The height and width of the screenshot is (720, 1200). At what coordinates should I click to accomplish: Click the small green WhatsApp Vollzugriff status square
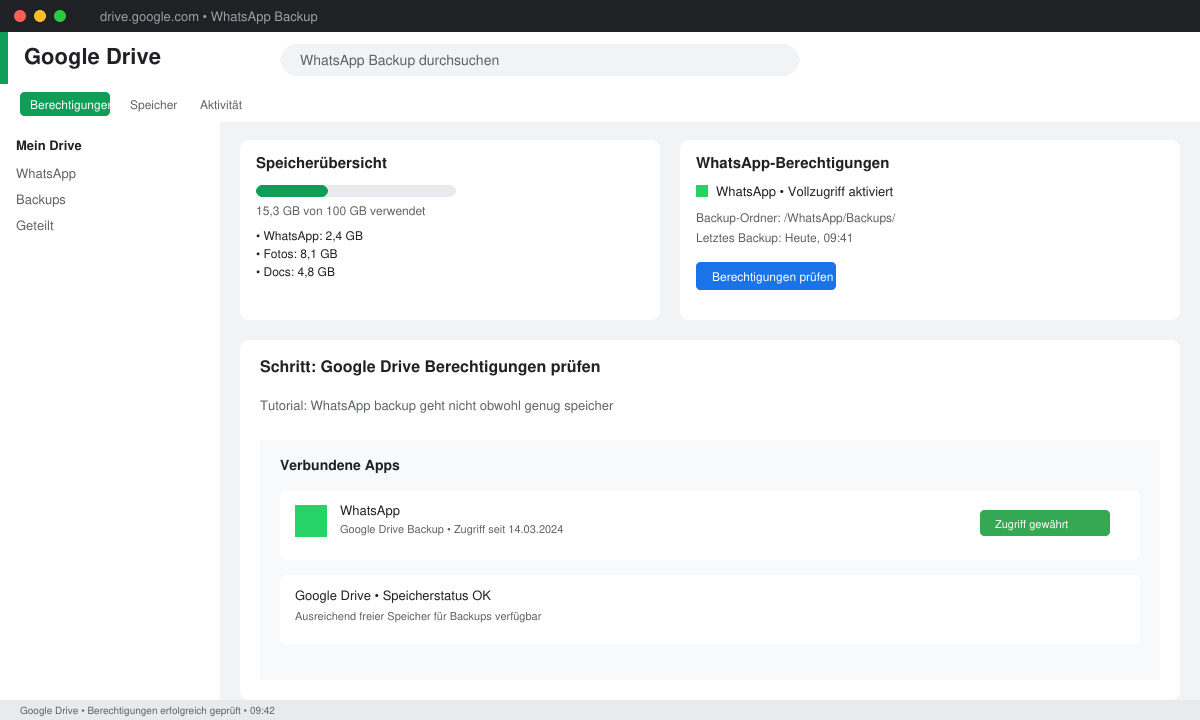click(702, 191)
